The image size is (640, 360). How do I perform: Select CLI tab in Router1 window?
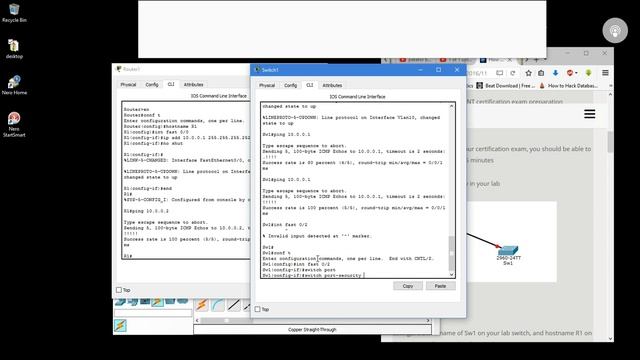pos(171,84)
